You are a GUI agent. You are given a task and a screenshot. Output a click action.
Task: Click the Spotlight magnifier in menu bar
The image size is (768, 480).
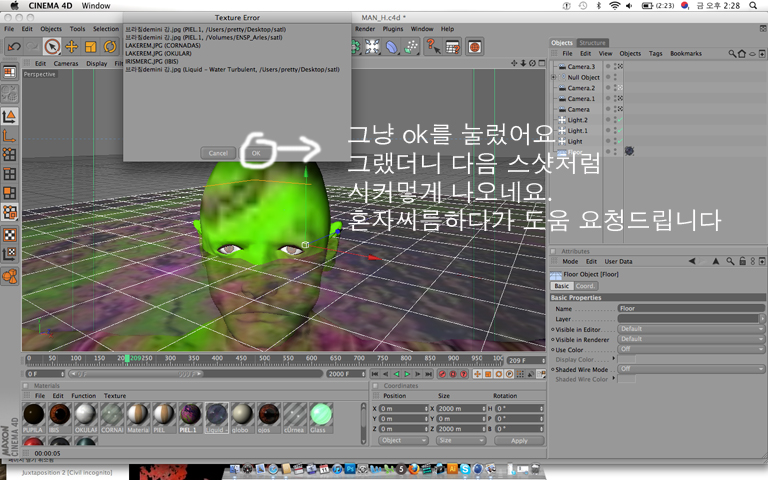(753, 5)
